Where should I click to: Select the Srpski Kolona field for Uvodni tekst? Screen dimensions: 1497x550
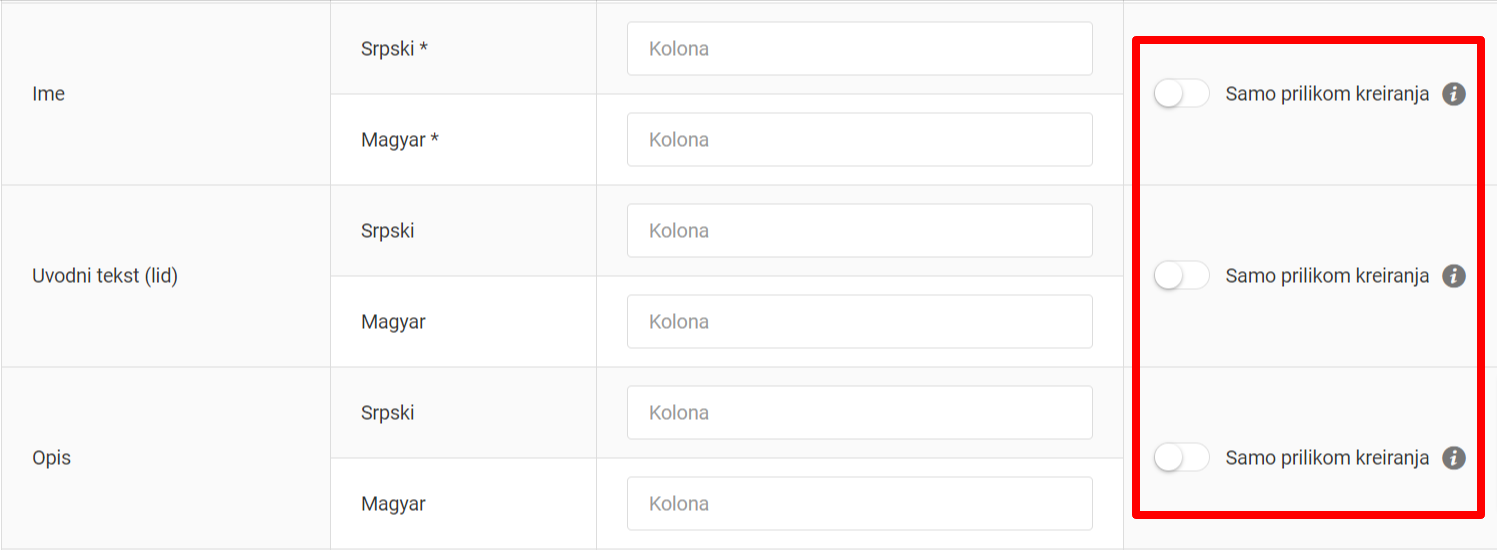click(859, 230)
